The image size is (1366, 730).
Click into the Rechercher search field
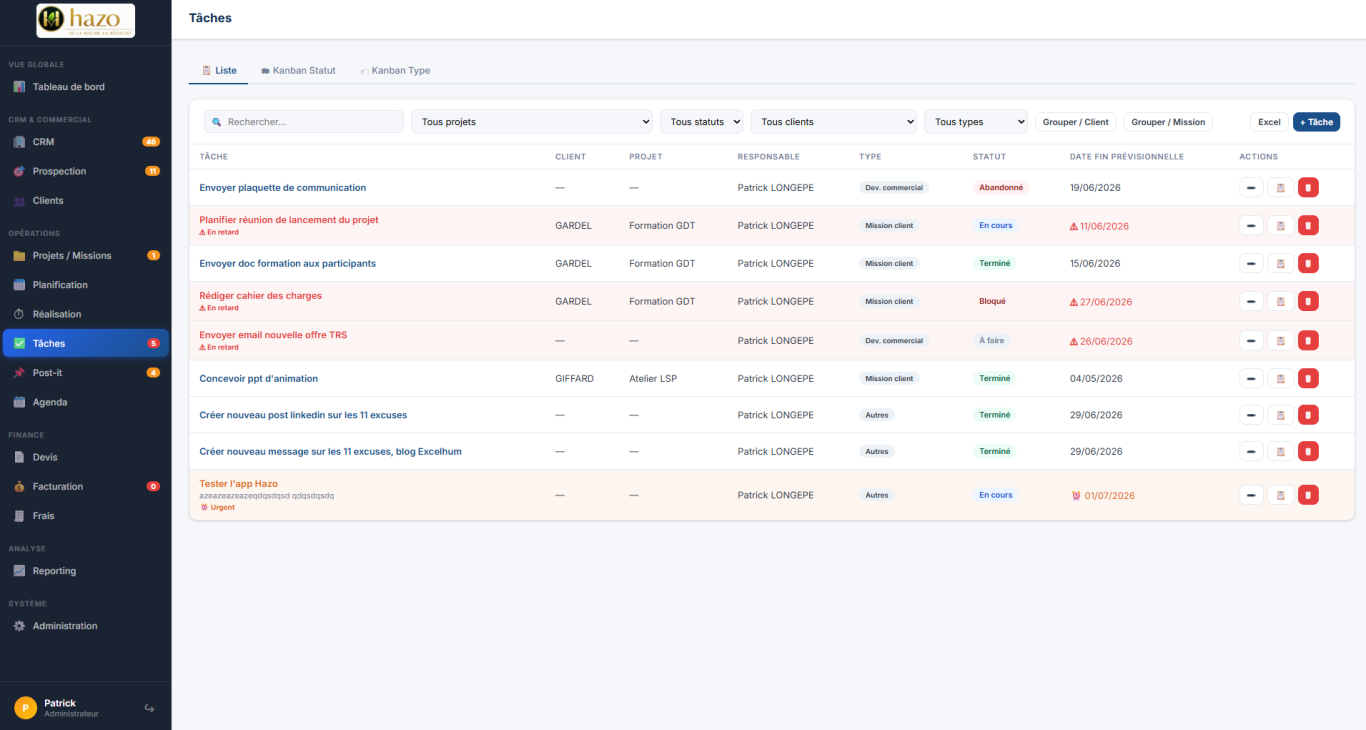(x=304, y=122)
